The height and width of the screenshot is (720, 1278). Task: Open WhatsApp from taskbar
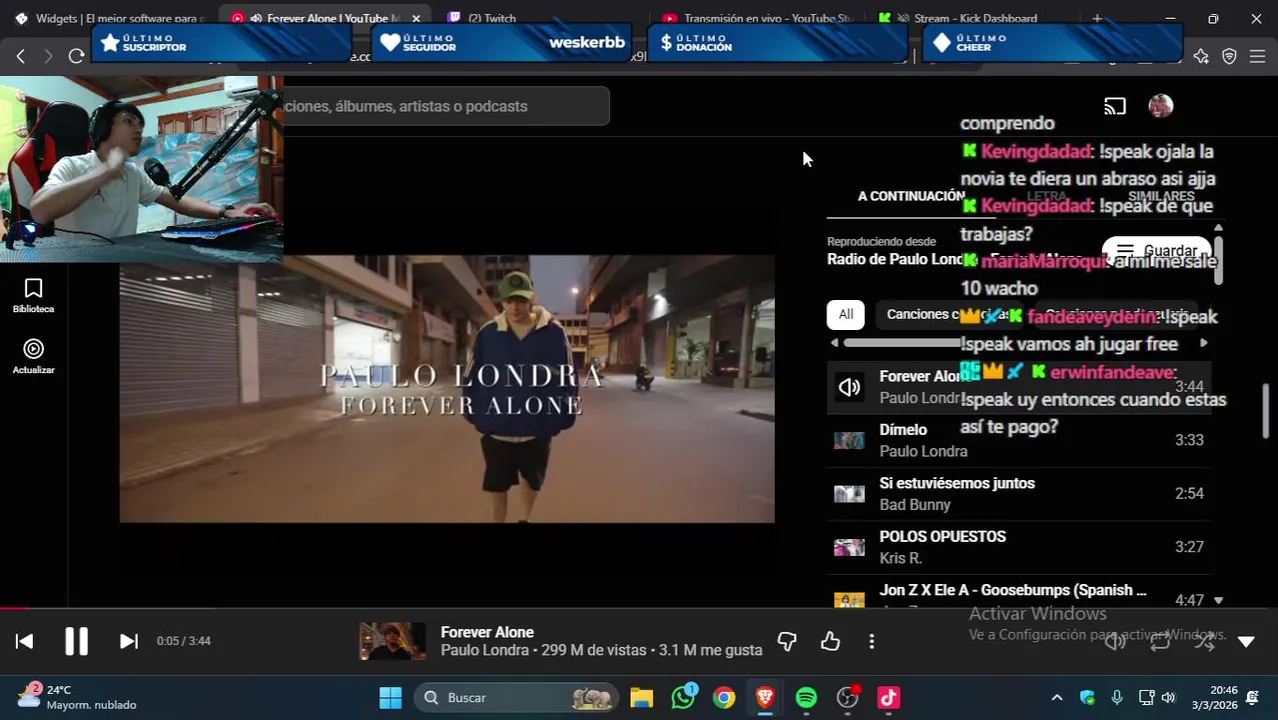tap(683, 697)
